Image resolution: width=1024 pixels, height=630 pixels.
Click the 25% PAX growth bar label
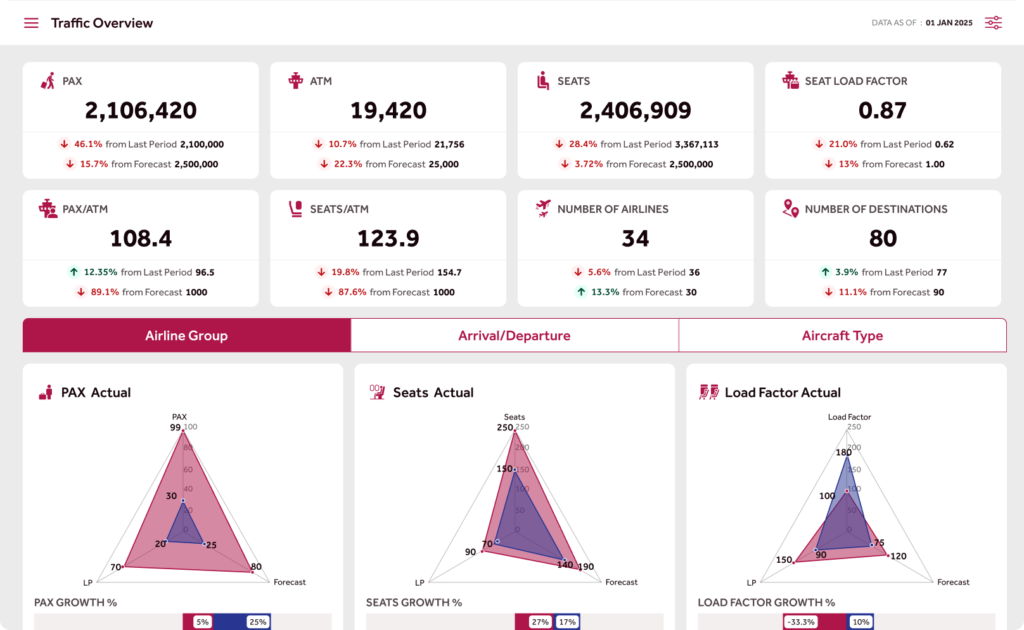coord(258,622)
